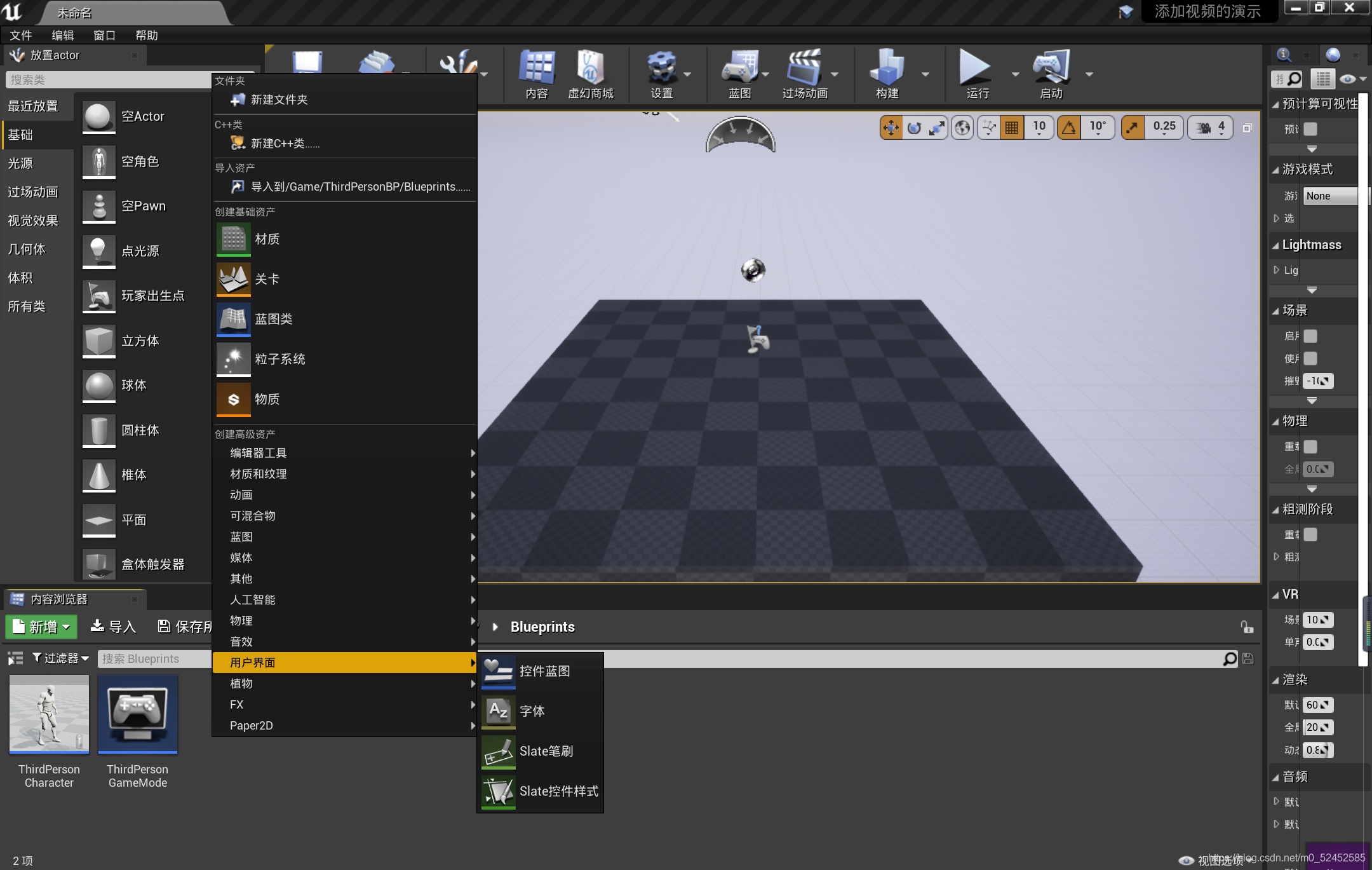Select the rotate tool in viewport toolbar
1372x870 pixels.
[x=914, y=128]
